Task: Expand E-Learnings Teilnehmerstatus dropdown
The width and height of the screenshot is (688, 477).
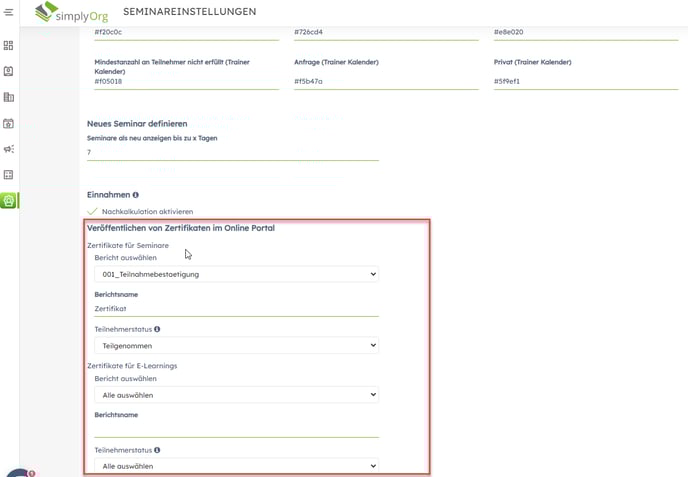Action: click(x=236, y=466)
